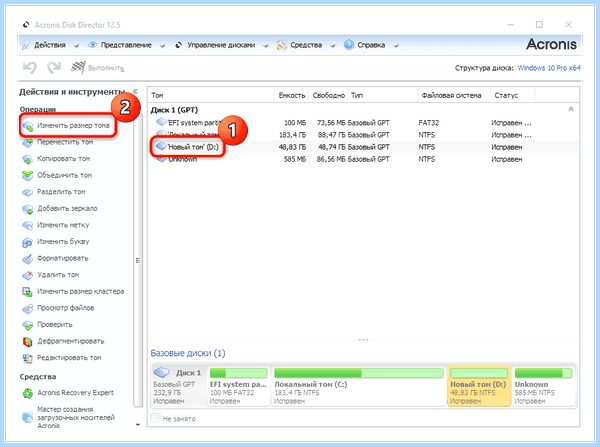
Task: Expand the Действия dropdown arrow
Action: tap(76, 46)
